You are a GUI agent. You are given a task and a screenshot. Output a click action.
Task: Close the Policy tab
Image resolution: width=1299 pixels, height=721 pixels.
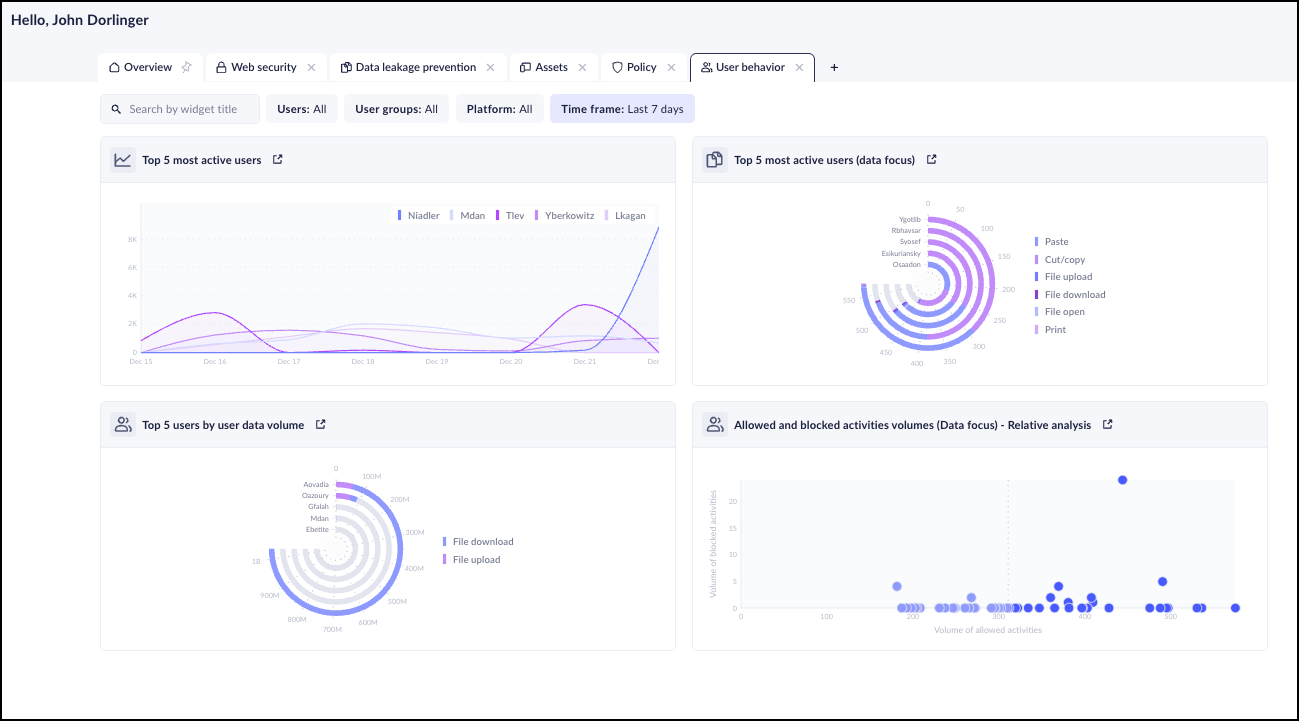coord(672,67)
